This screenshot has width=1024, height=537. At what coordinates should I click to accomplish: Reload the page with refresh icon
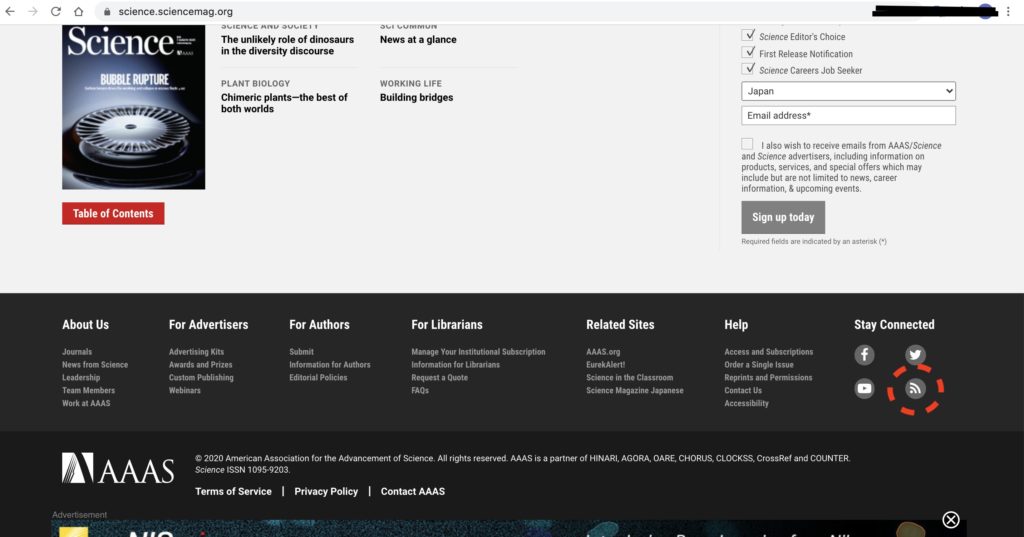(x=56, y=12)
